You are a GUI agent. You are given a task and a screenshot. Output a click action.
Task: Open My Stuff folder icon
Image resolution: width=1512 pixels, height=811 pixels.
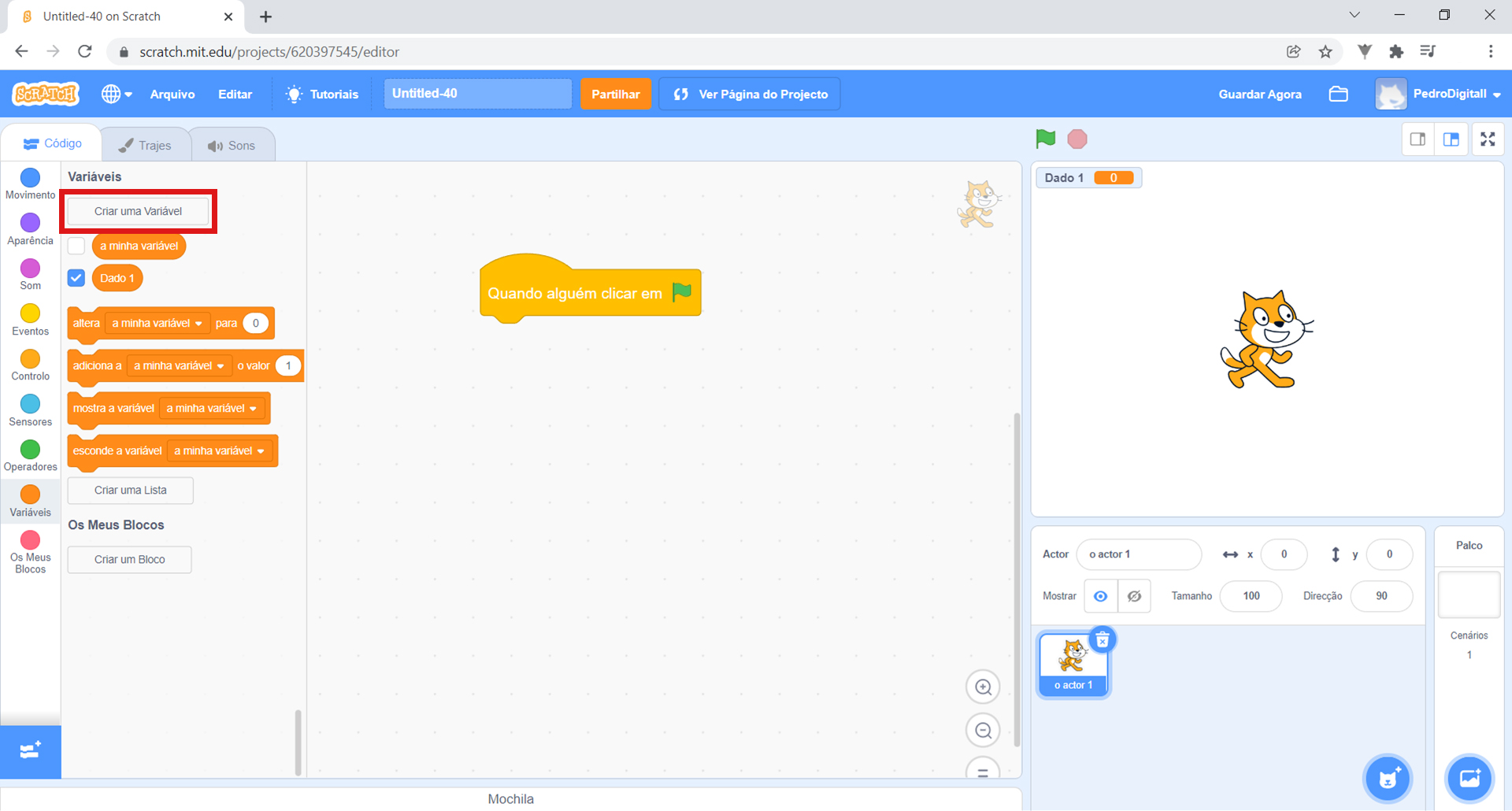pyautogui.click(x=1339, y=94)
